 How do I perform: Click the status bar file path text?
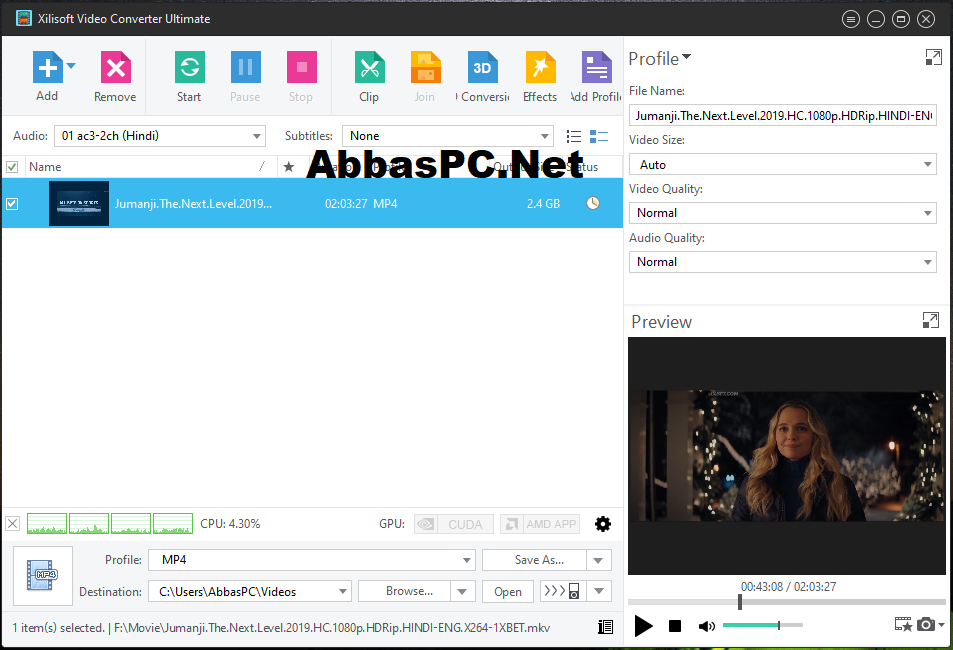332,628
